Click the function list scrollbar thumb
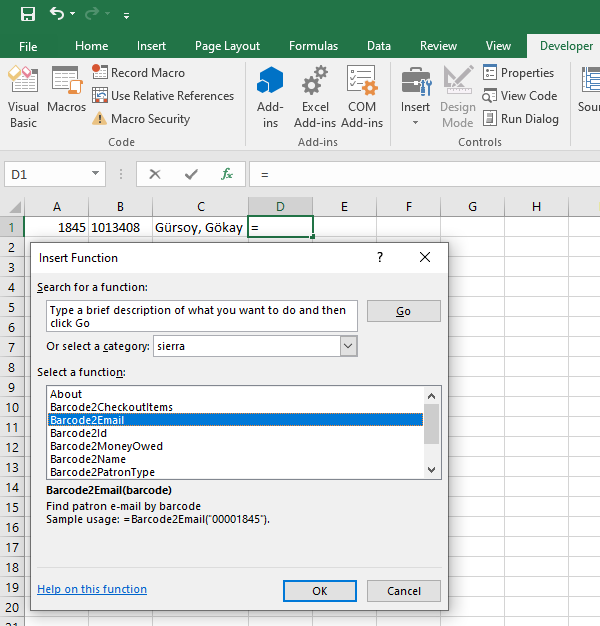Image resolution: width=600 pixels, height=626 pixels. point(431,424)
